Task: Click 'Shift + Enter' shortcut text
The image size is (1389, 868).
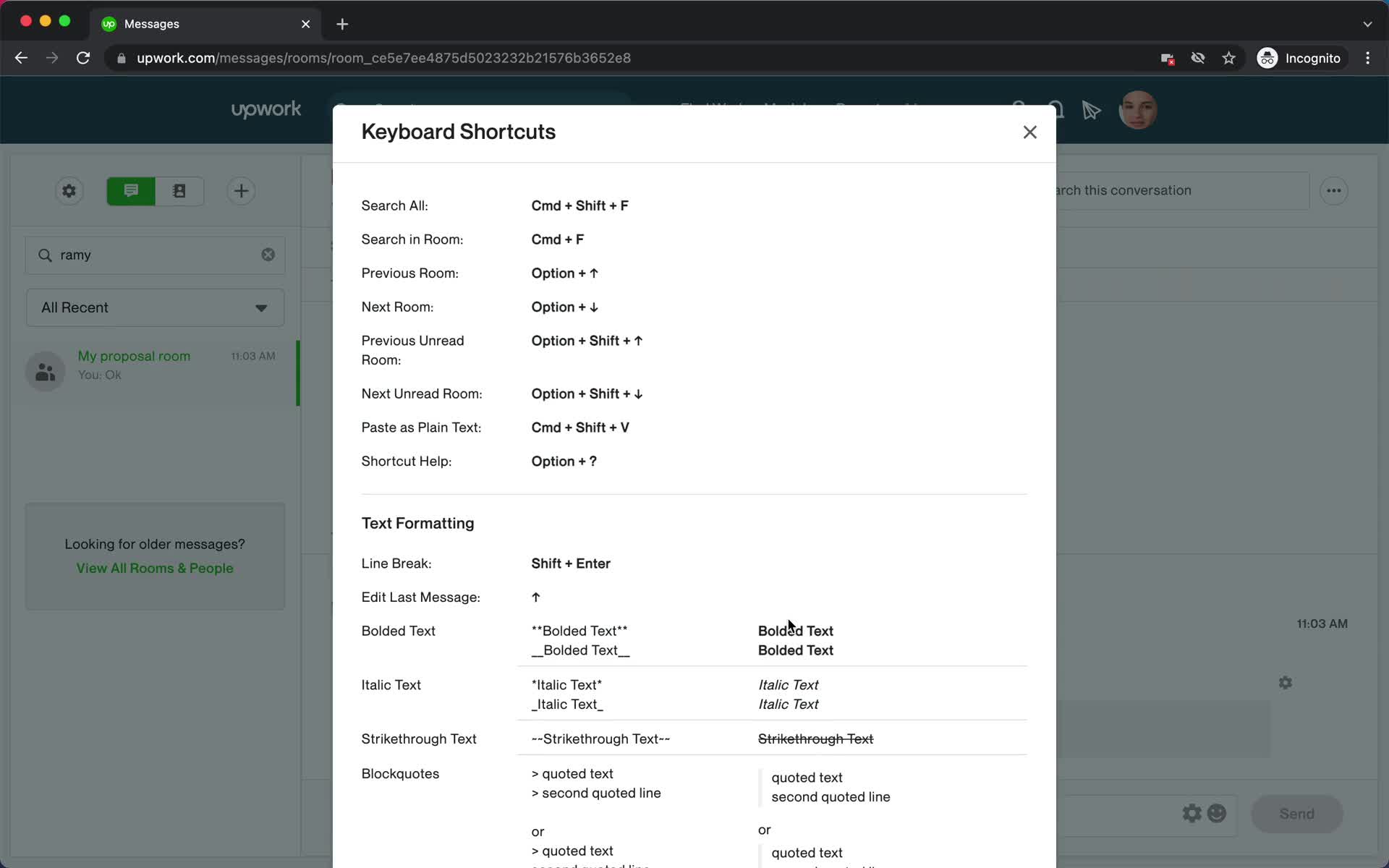Action: [x=571, y=563]
